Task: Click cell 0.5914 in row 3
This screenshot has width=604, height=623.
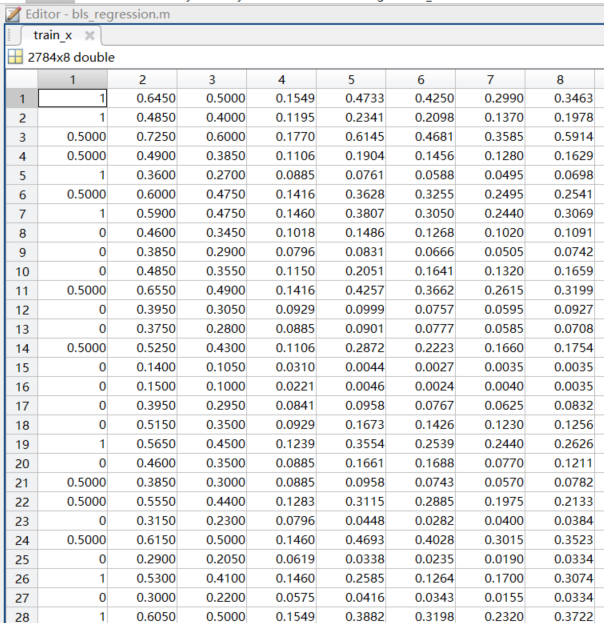Action: [560, 137]
